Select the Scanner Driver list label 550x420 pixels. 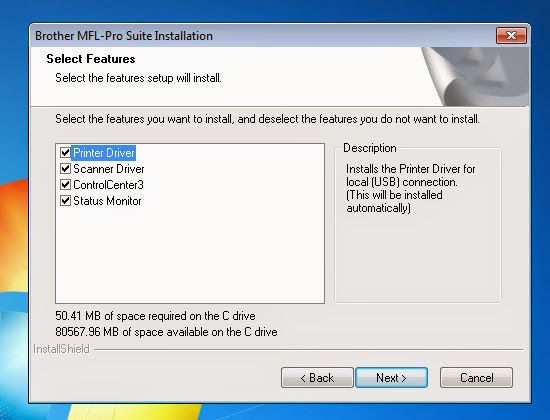tap(109, 169)
